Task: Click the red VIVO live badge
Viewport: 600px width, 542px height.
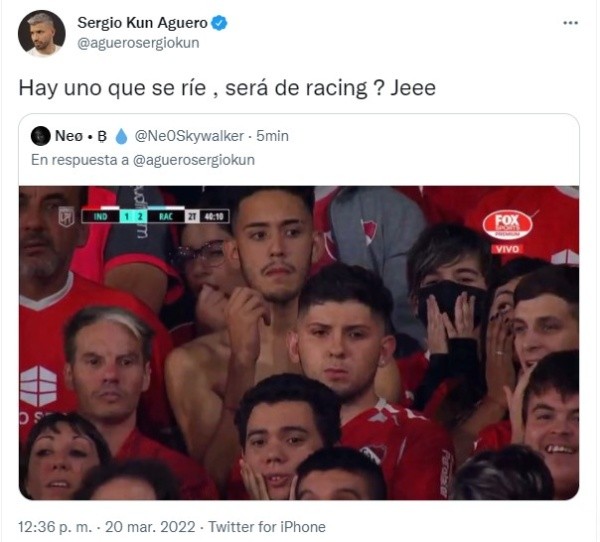Action: point(507,249)
